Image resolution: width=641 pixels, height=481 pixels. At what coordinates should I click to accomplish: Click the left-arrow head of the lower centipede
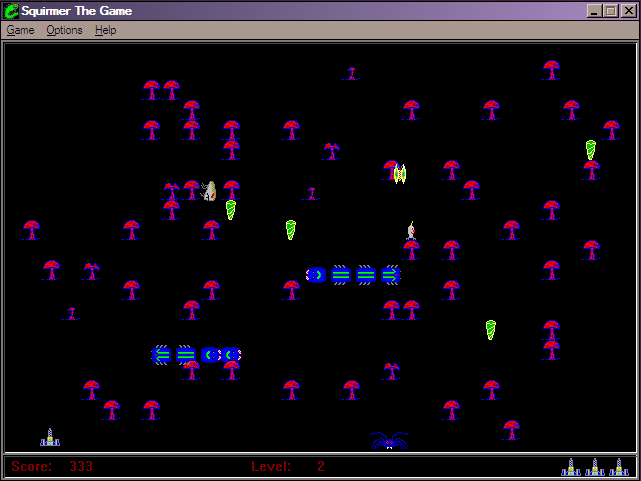(161, 355)
